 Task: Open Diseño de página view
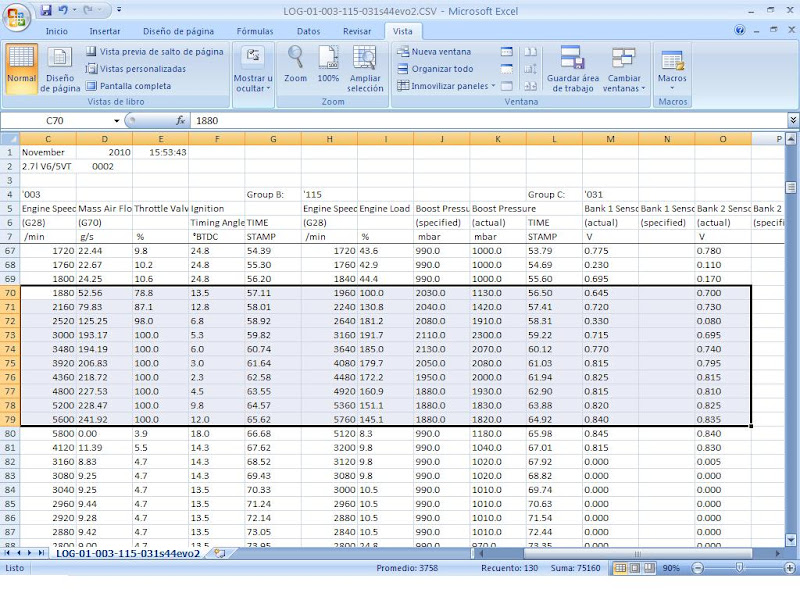60,68
